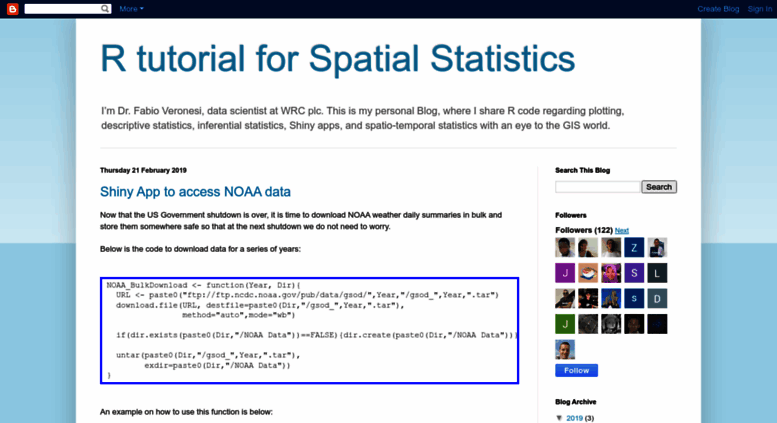777x423 pixels.
Task: Click the Followers (122) heading text
Action: pyautogui.click(x=584, y=230)
